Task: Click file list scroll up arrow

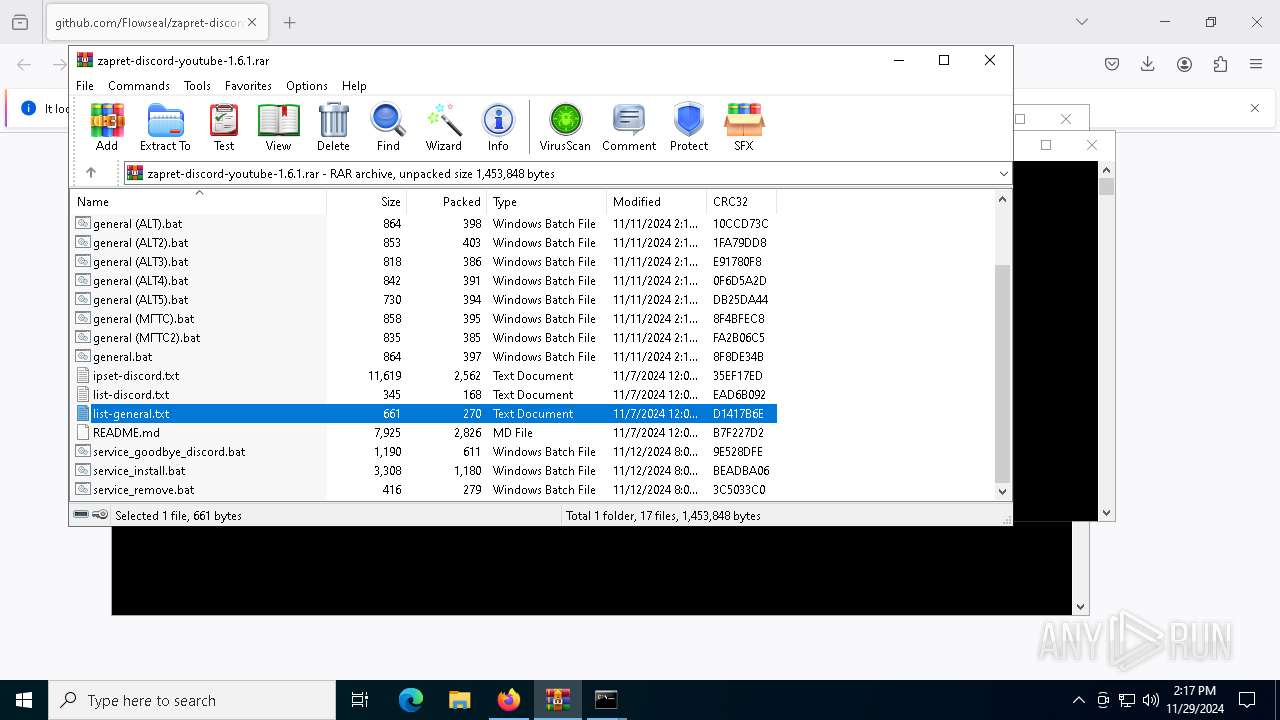Action: (1002, 199)
